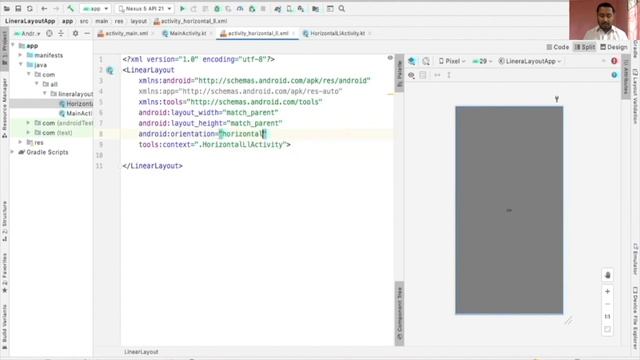This screenshot has height=360, width=640.
Task: Click the Collapse All icon in project panel
Action: tap(61, 33)
